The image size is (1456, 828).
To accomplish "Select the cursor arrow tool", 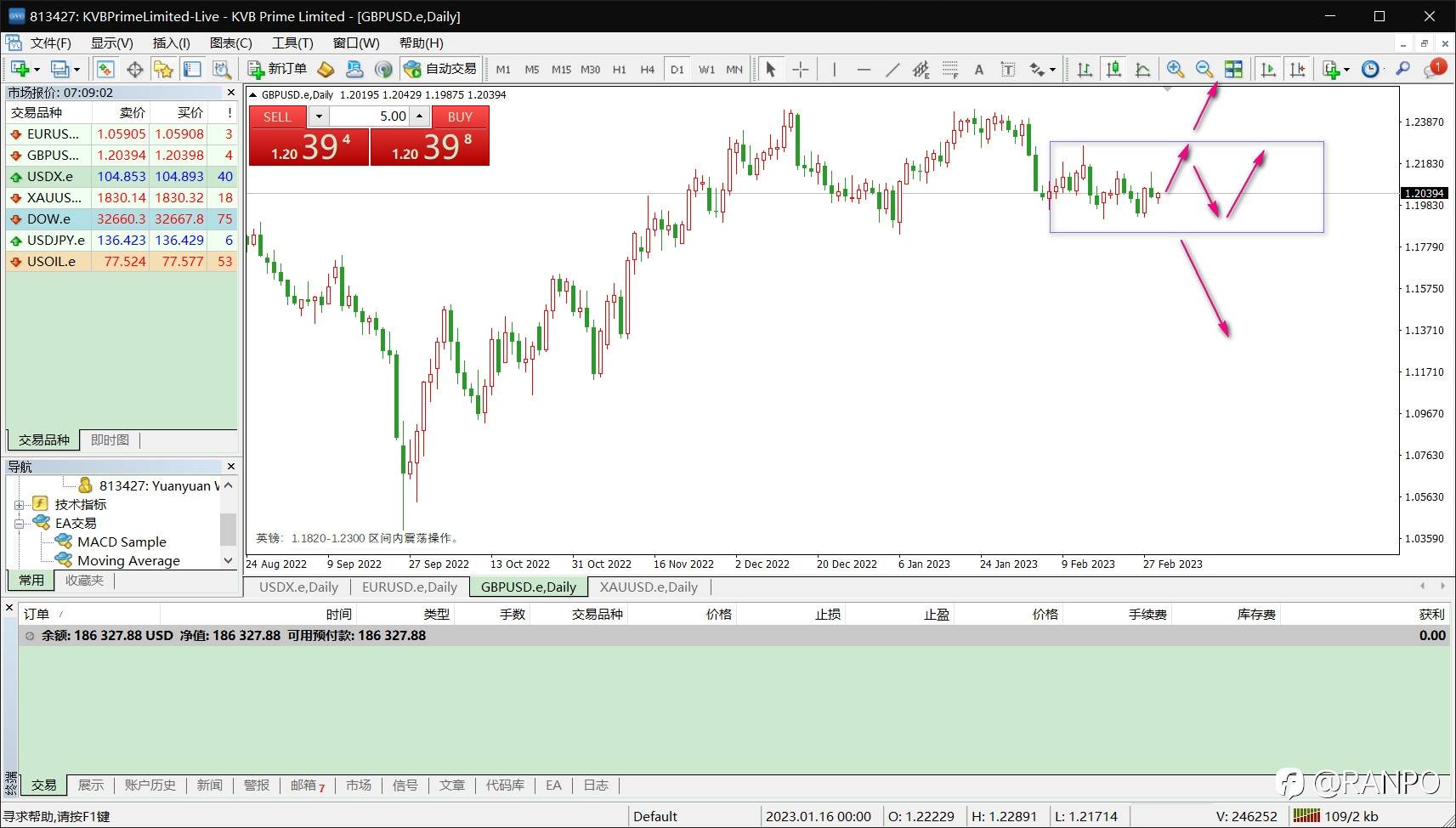I will (771, 69).
